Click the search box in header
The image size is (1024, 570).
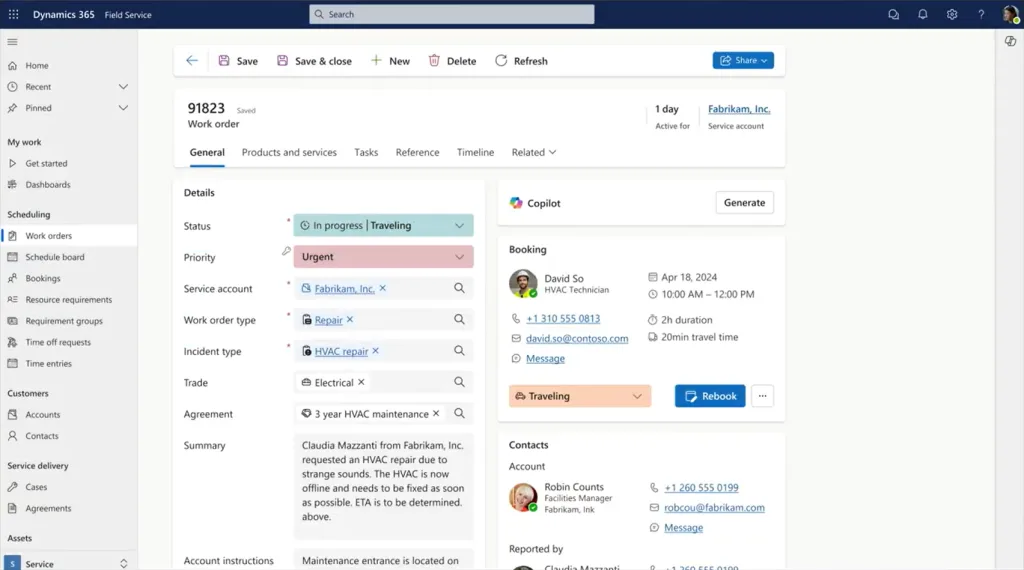tap(451, 14)
